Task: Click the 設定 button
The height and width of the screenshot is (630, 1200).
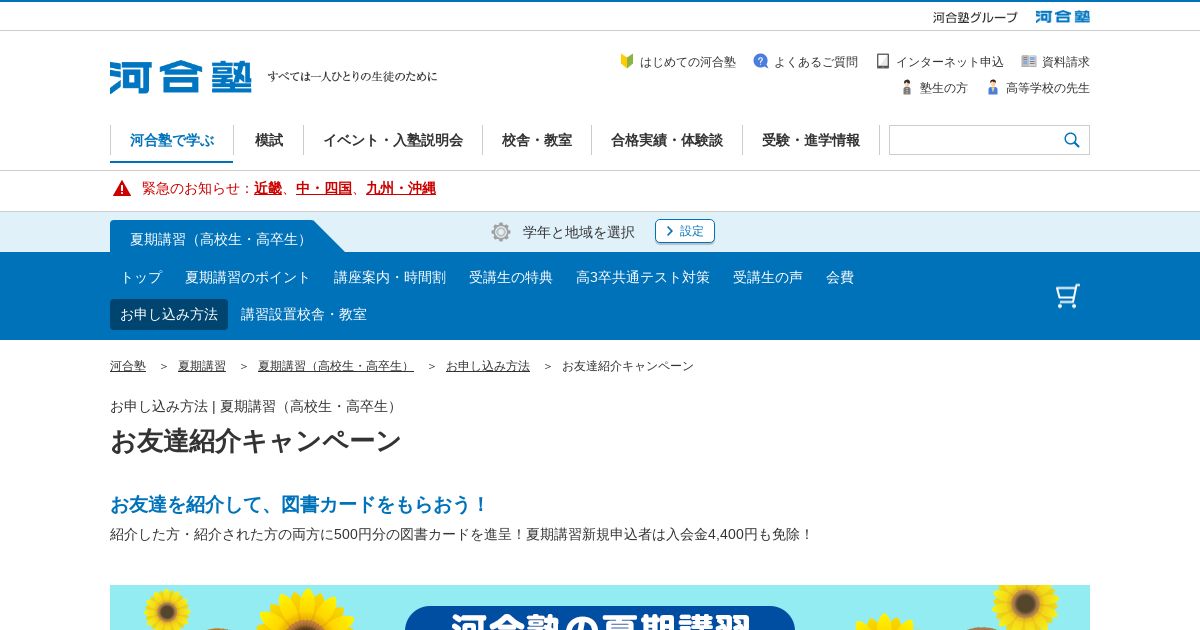Action: tap(685, 231)
